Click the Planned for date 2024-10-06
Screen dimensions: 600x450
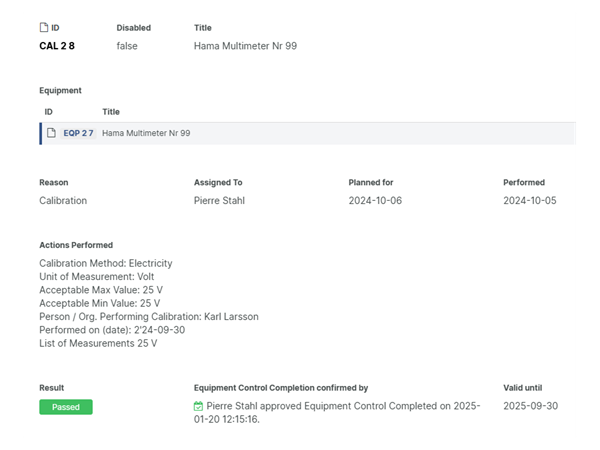click(x=376, y=200)
